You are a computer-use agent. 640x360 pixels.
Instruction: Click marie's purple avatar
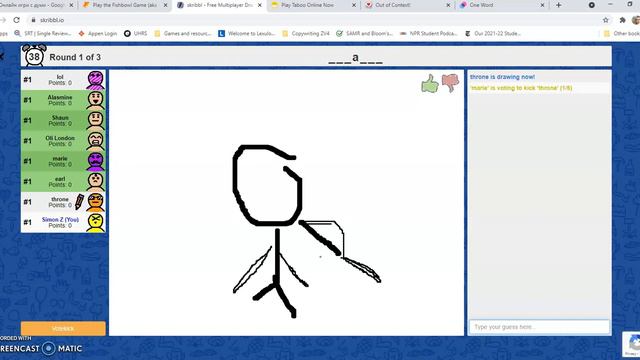(95, 162)
